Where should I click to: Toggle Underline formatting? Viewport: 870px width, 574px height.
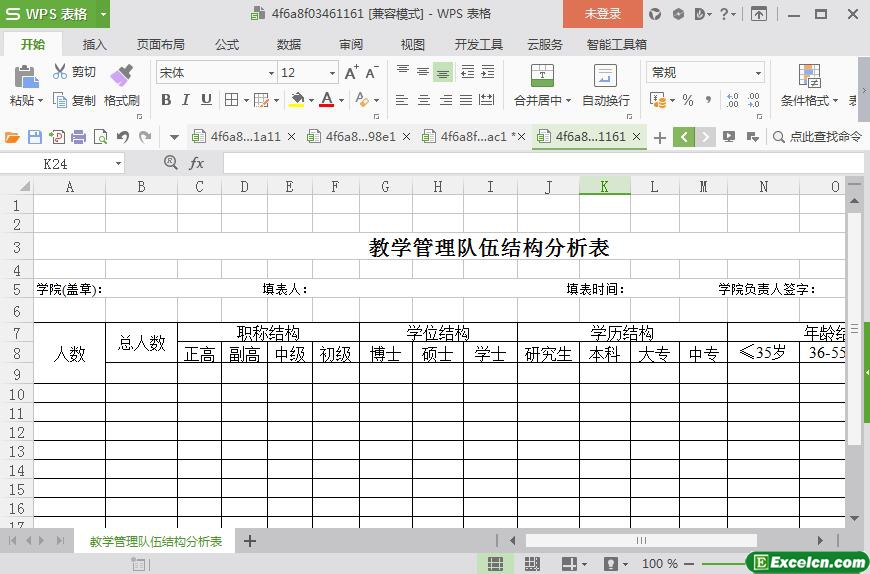[206, 100]
